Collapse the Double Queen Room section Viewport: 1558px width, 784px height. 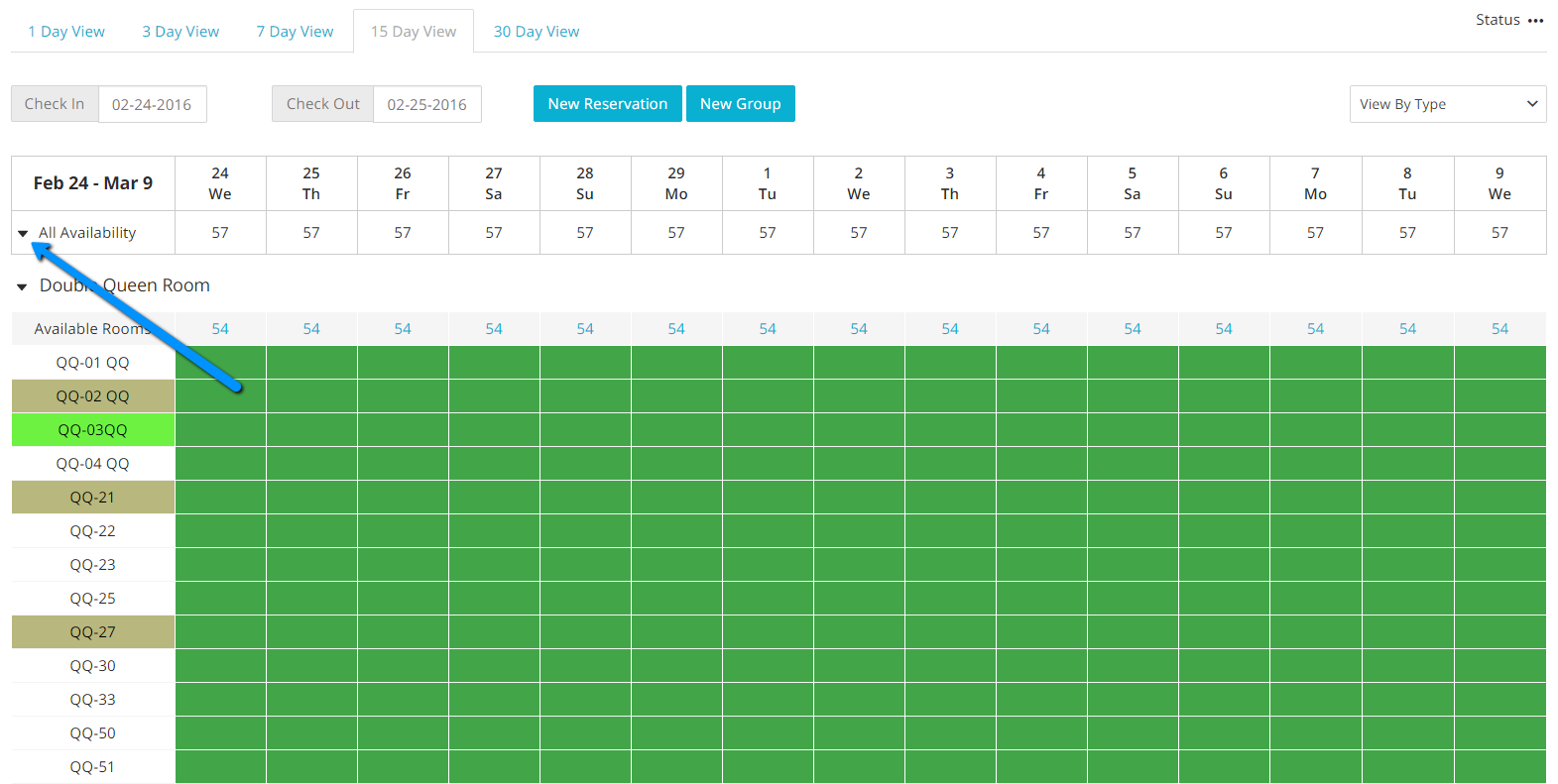22,287
